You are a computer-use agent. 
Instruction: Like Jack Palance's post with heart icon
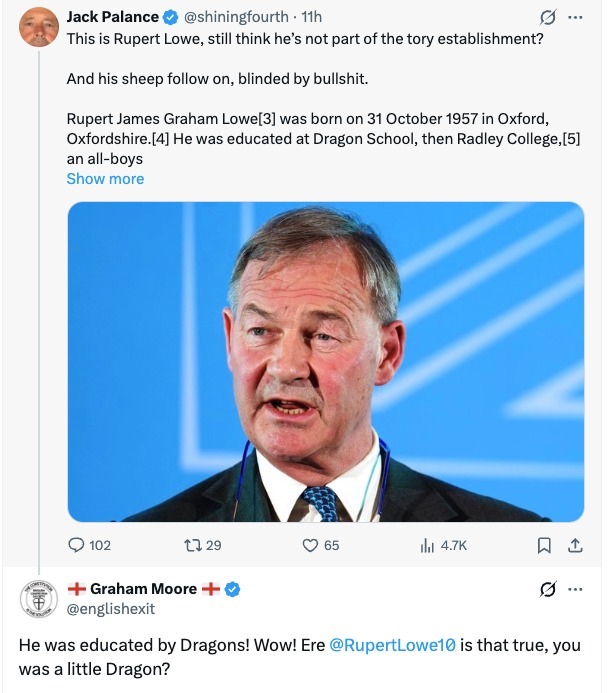click(311, 545)
